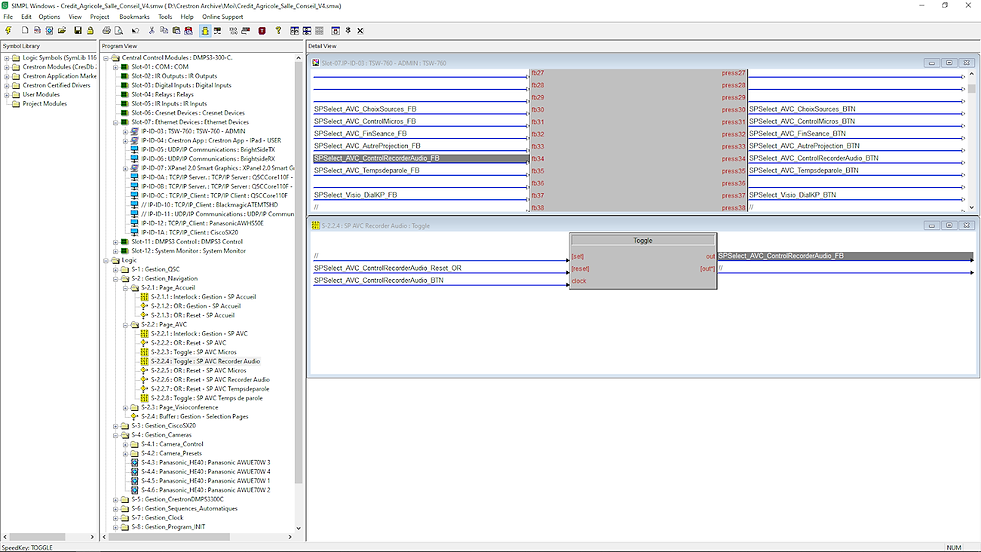Screen dimensions: 981x552
Task: Expand Crestron Certified Drivers in Symbol Library
Action: pos(7,85)
